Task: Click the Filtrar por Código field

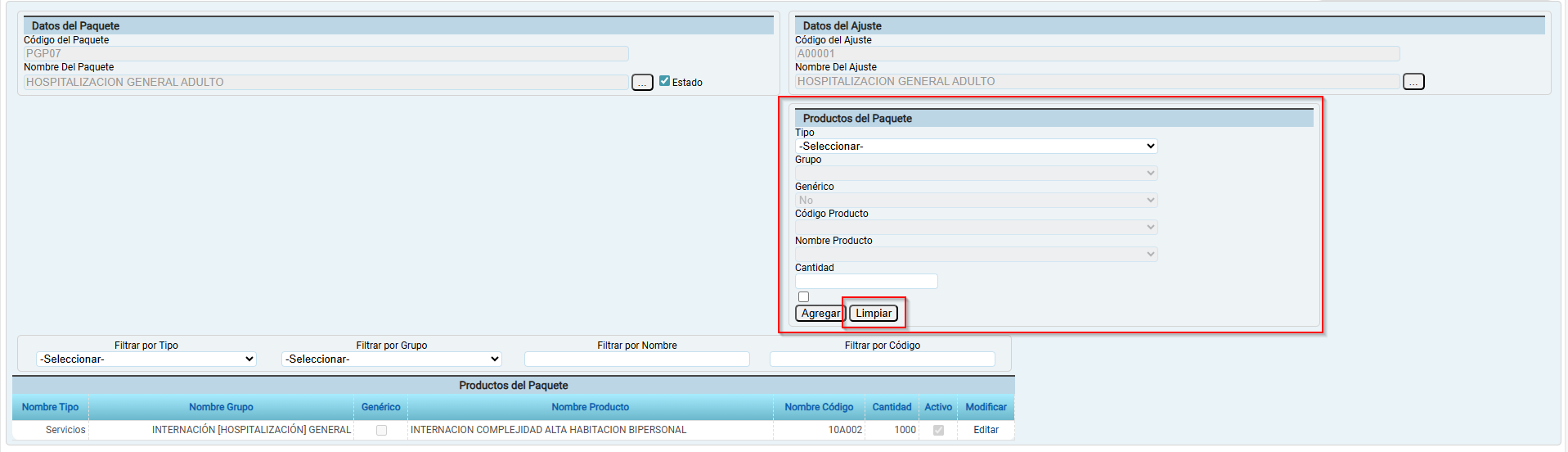Action: [x=883, y=359]
